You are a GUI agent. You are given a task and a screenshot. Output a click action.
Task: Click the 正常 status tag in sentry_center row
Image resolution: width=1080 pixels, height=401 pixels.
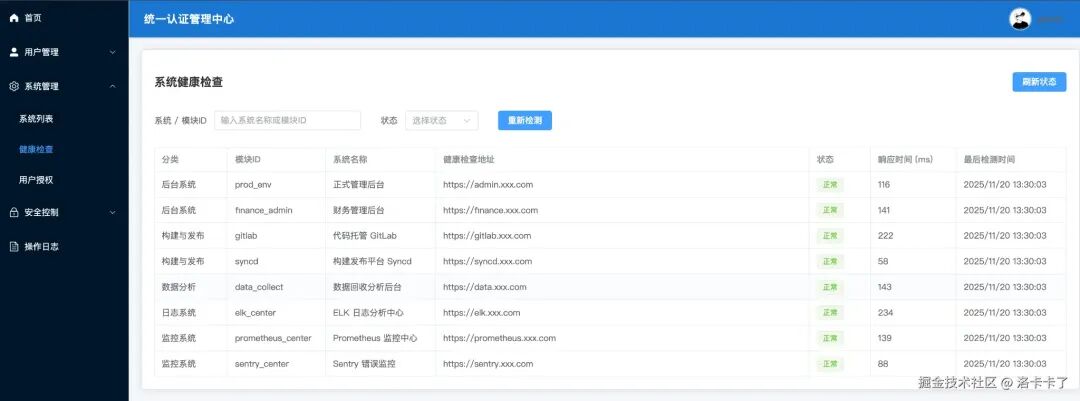830,364
